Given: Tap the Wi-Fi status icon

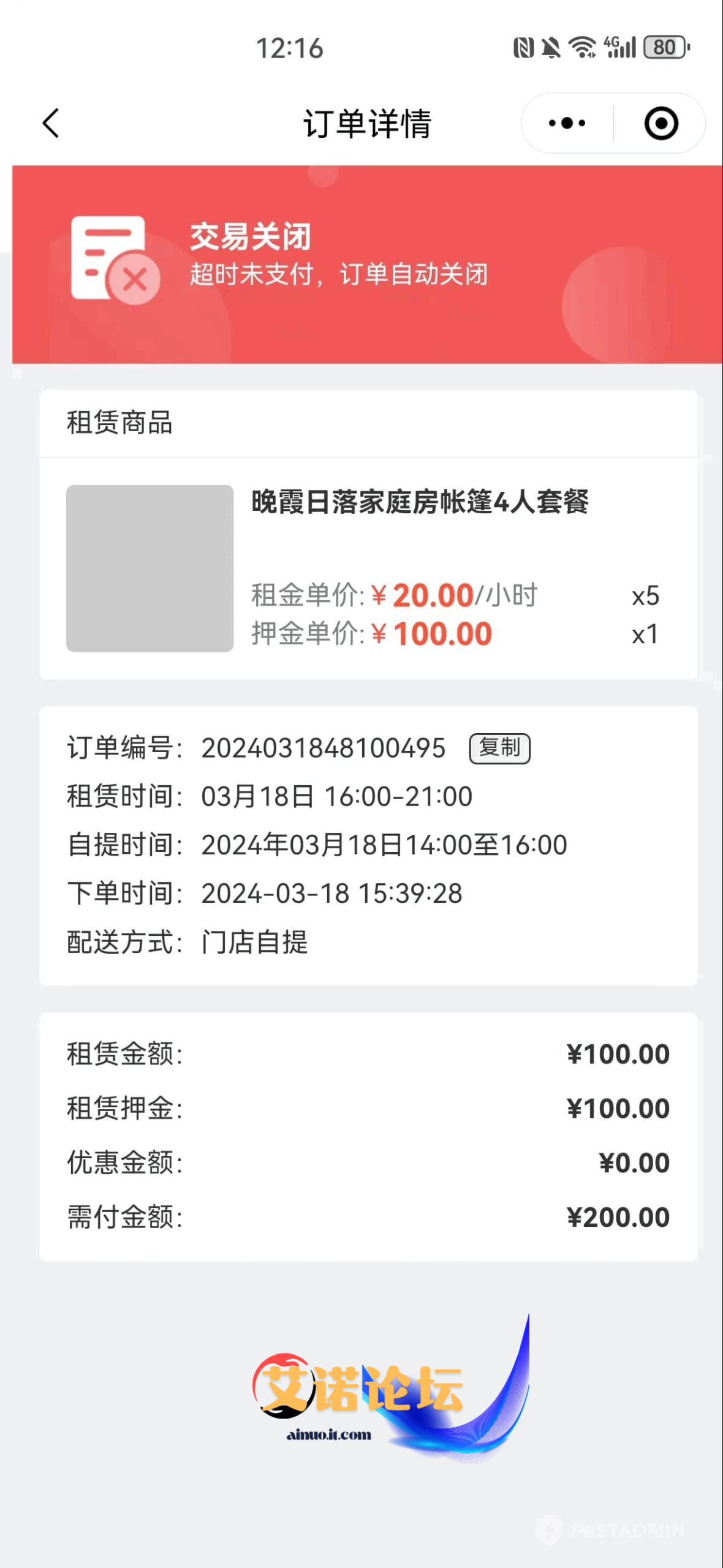Looking at the screenshot, I should tap(581, 47).
